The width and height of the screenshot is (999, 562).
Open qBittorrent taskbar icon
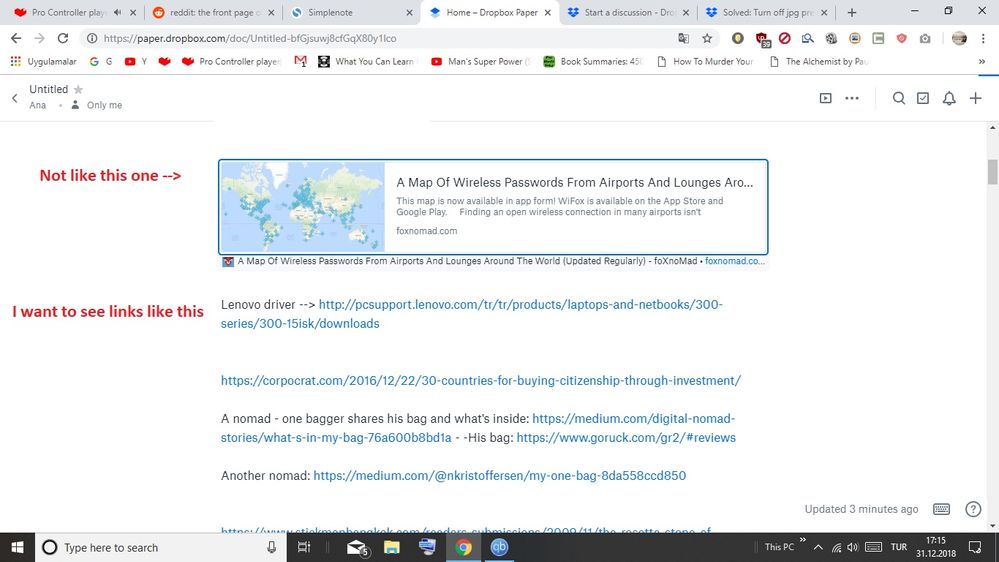point(499,547)
